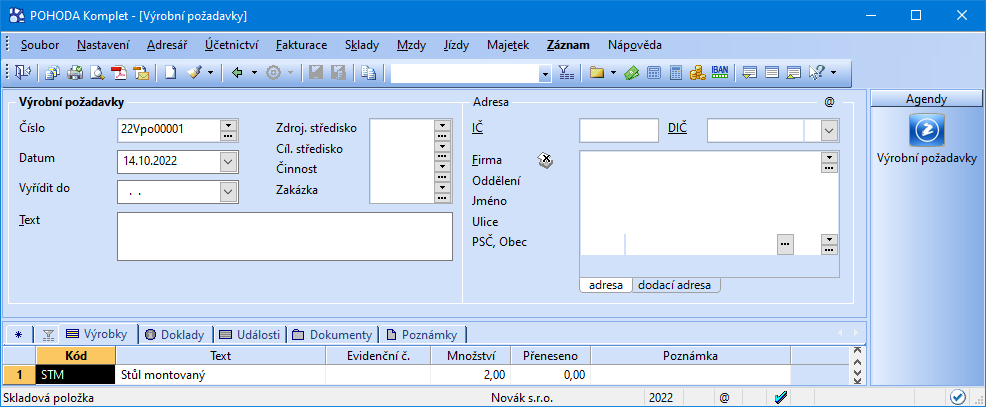Expand the brush icon dropdown arrow
The width and height of the screenshot is (986, 407).
point(211,73)
